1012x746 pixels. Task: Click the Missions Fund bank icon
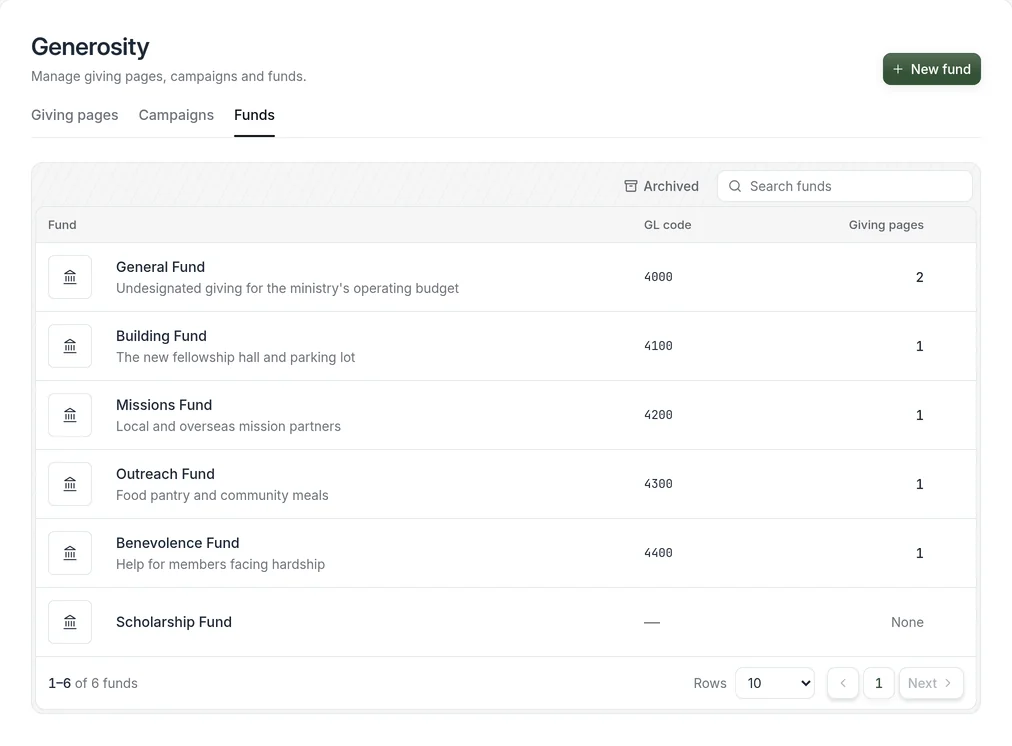click(x=70, y=416)
